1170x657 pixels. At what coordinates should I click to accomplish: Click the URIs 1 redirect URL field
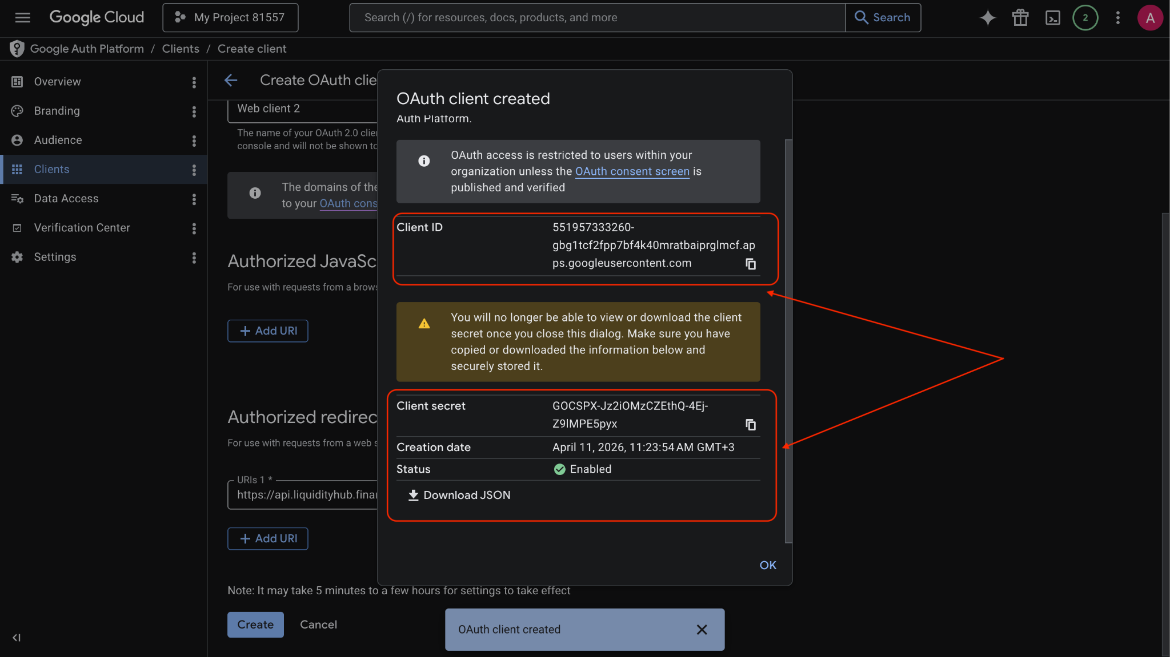[x=302, y=494]
